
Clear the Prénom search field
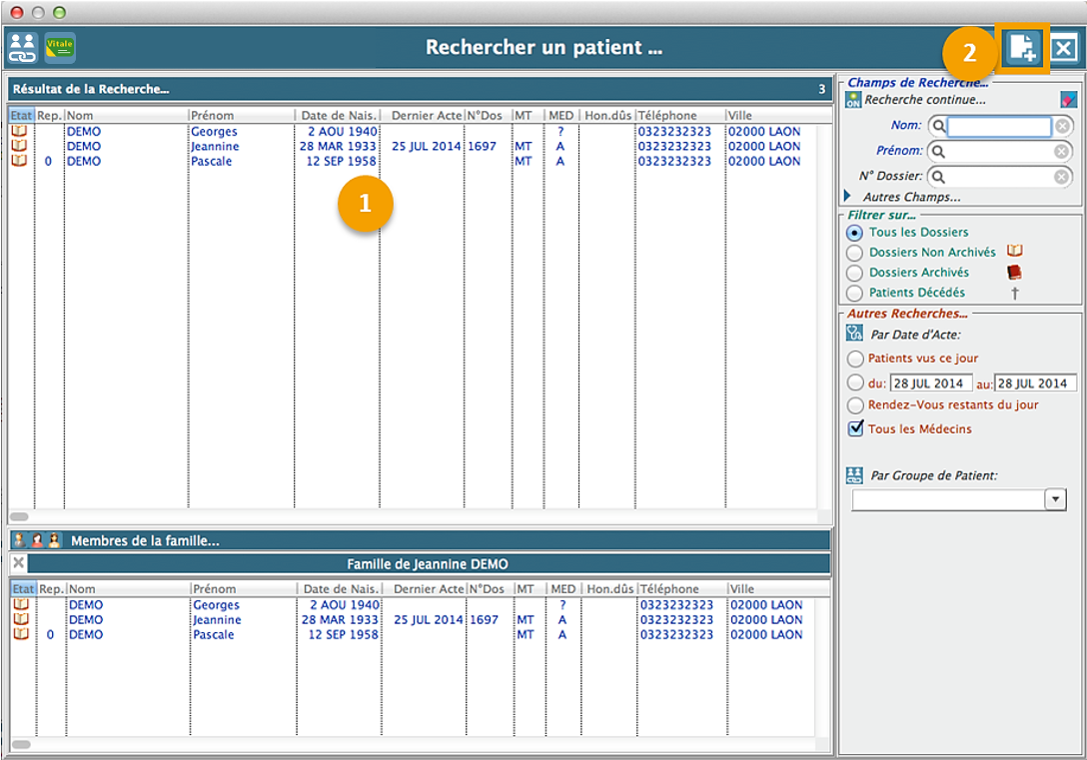(1062, 151)
